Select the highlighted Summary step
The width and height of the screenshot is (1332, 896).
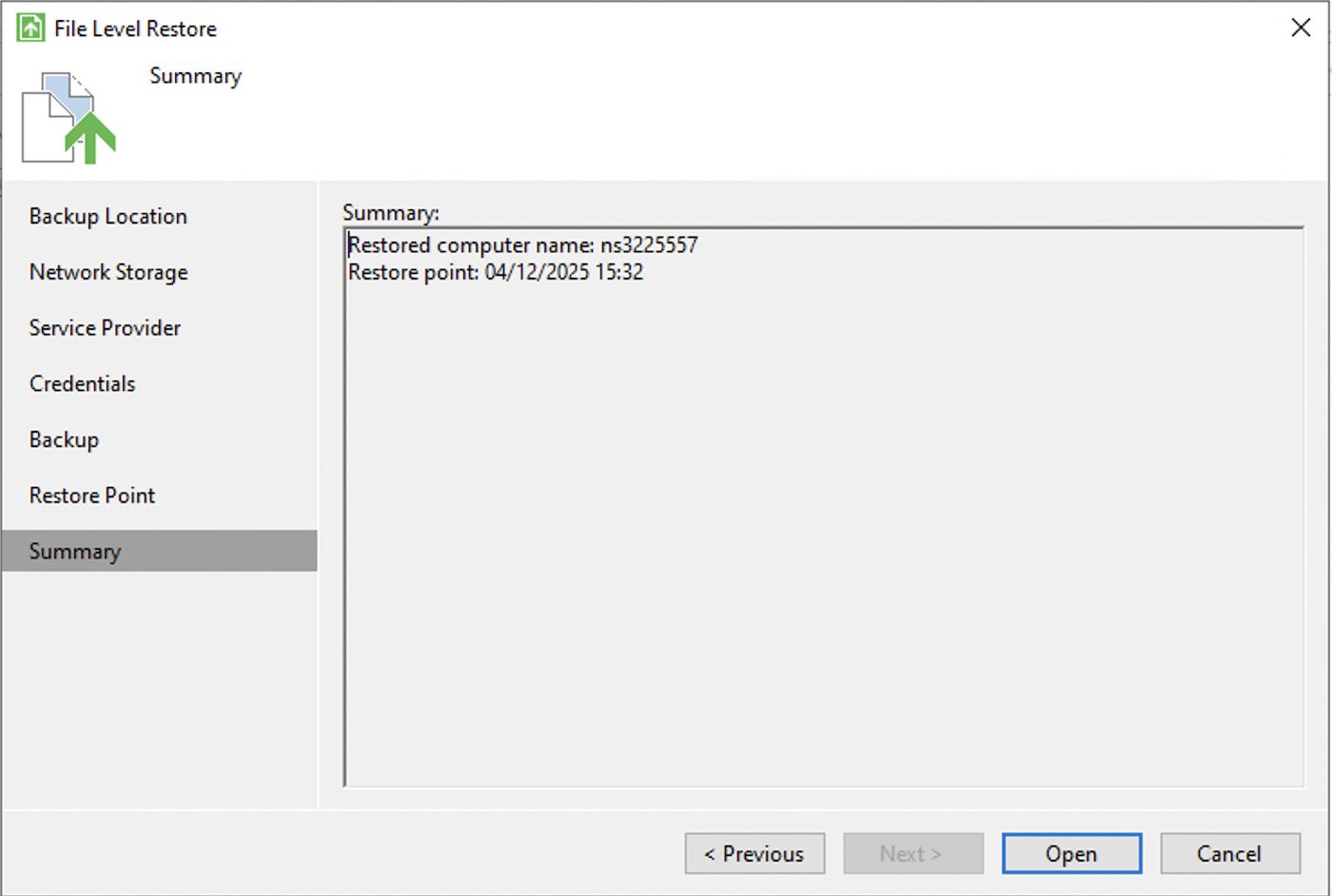coord(75,551)
